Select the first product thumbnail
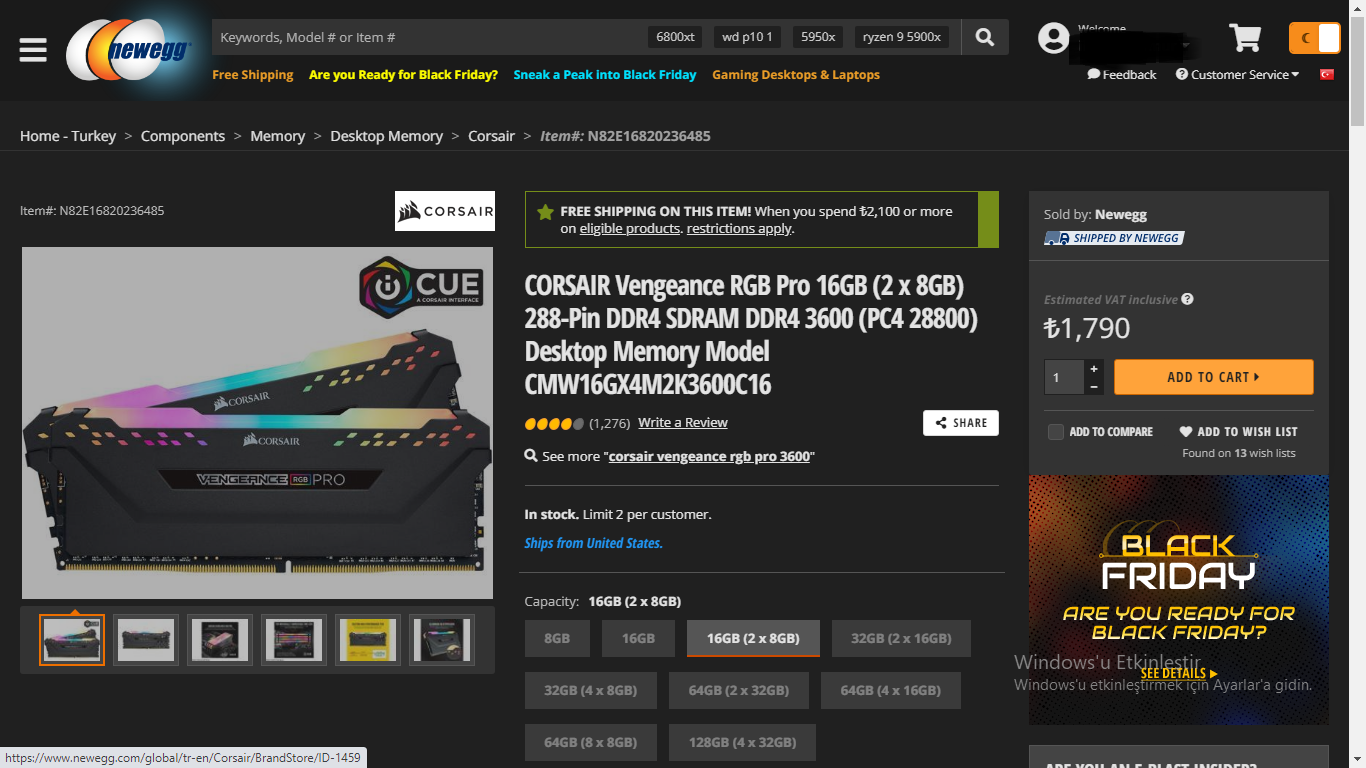This screenshot has height=768, width=1366. tap(72, 640)
